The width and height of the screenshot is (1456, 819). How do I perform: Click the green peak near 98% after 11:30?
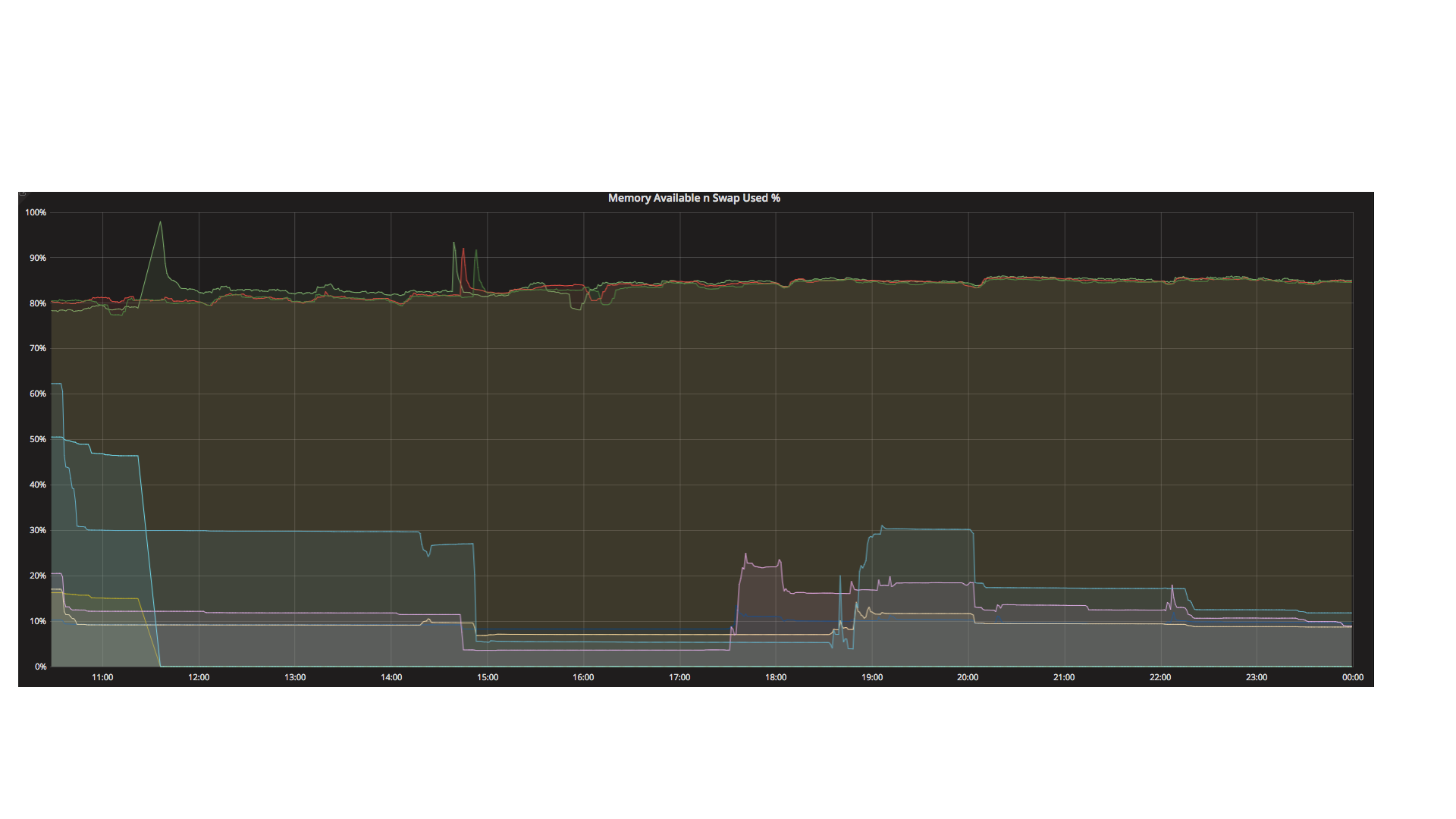[x=160, y=222]
